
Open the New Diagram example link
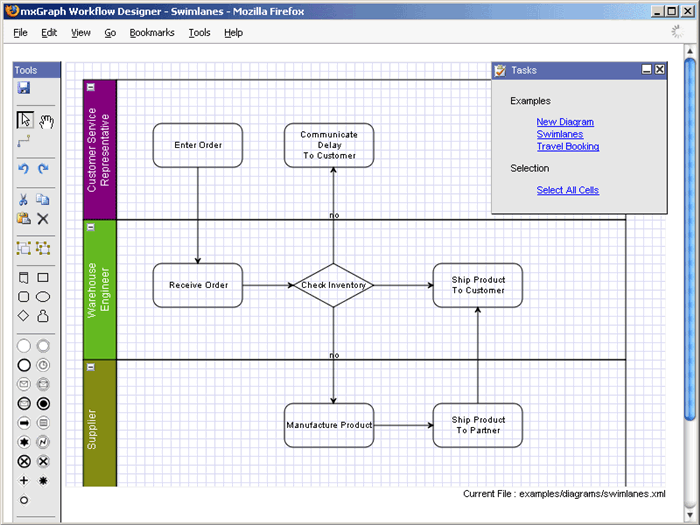(565, 122)
